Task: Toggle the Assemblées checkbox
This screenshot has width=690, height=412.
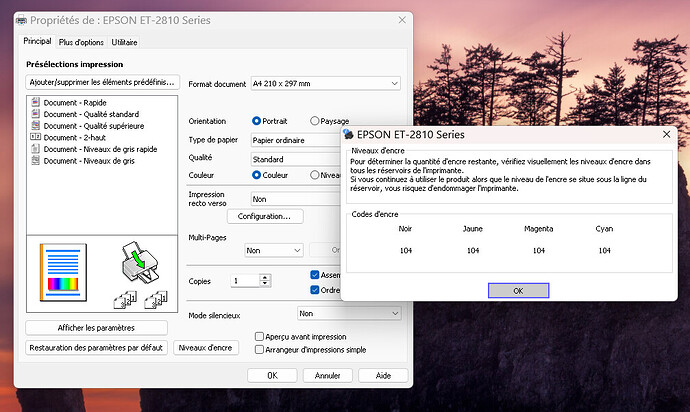Action: (x=315, y=275)
